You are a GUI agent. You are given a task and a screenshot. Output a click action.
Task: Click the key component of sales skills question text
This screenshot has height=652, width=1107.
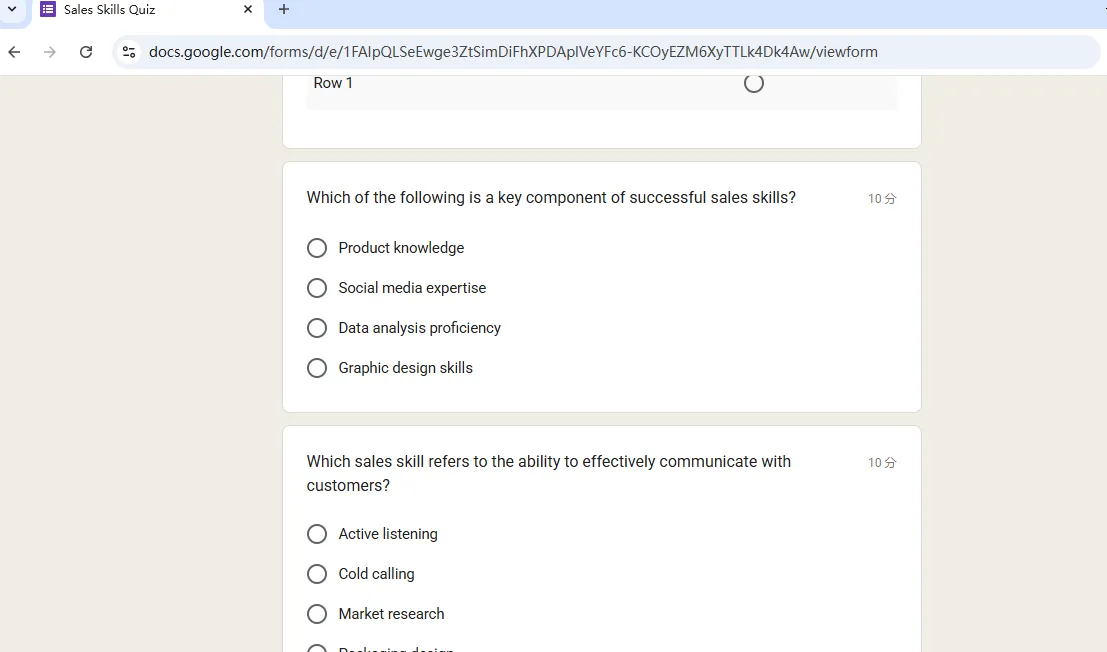click(x=551, y=198)
